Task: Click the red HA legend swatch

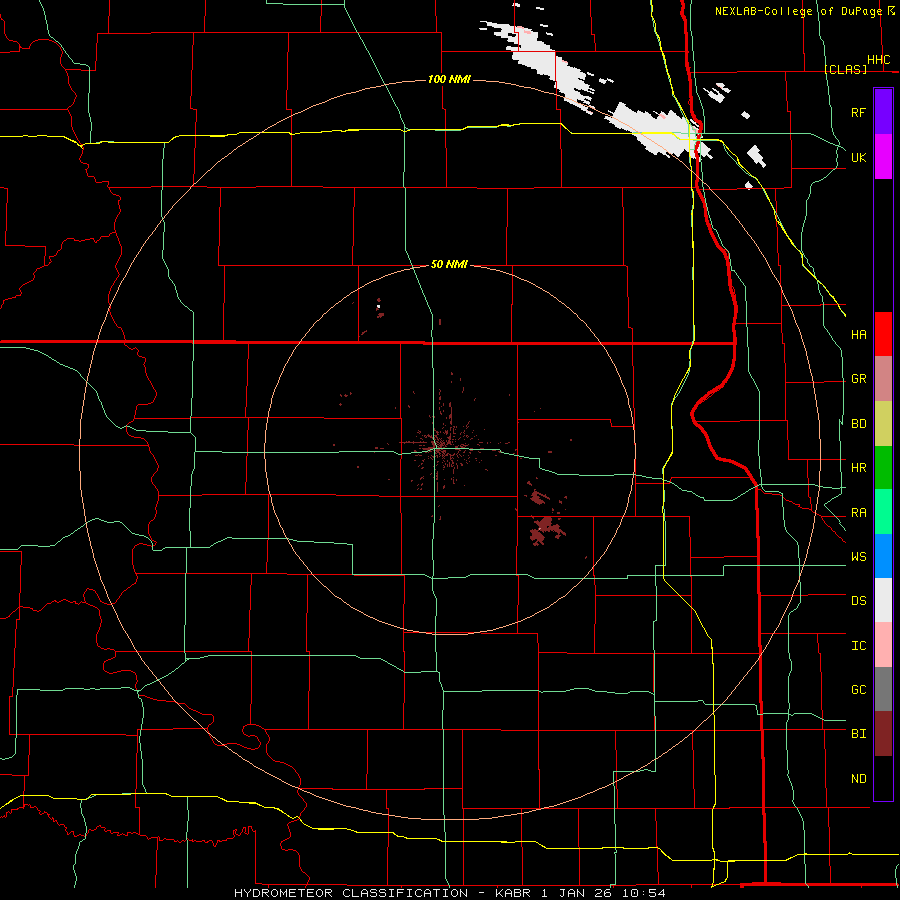Action: point(883,334)
